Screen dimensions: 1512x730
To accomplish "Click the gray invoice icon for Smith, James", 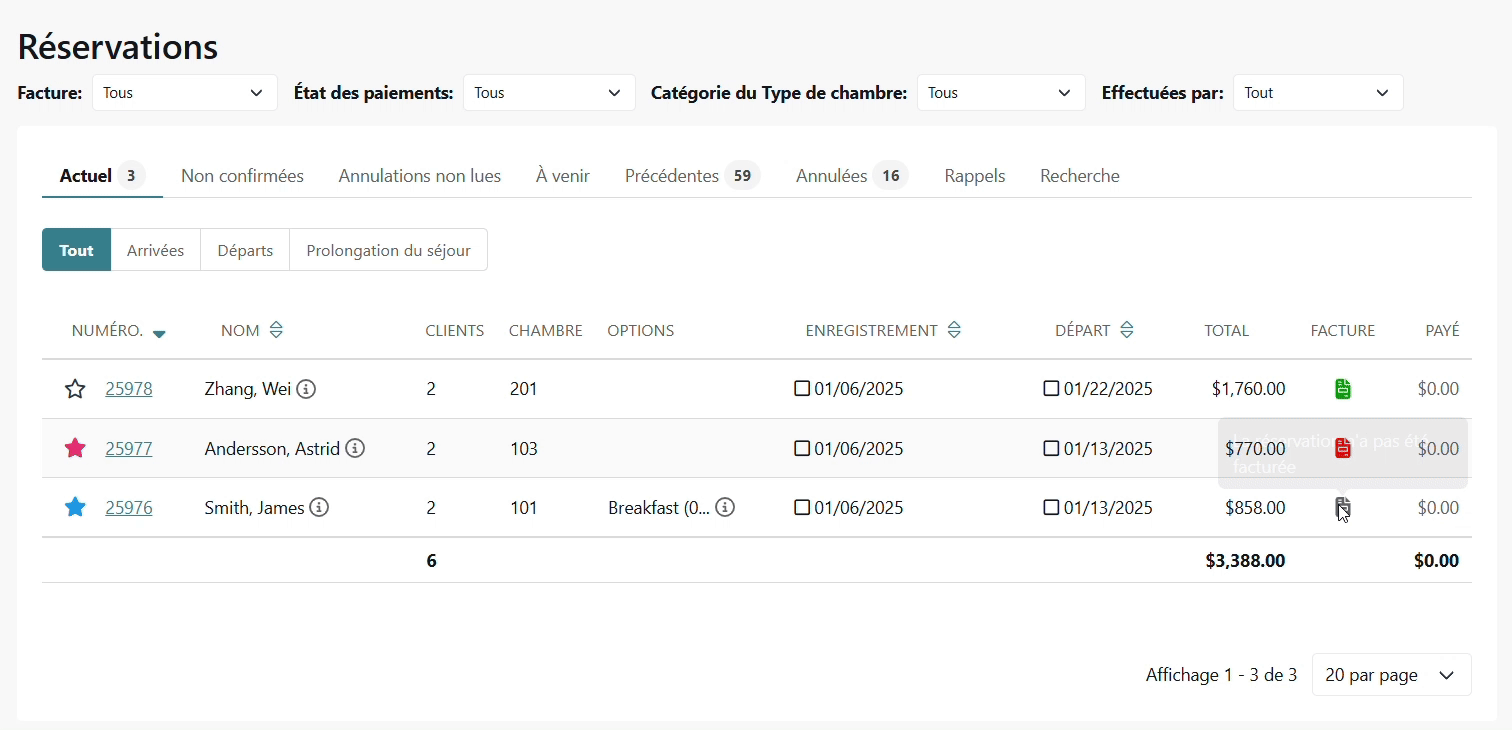I will [x=1342, y=508].
